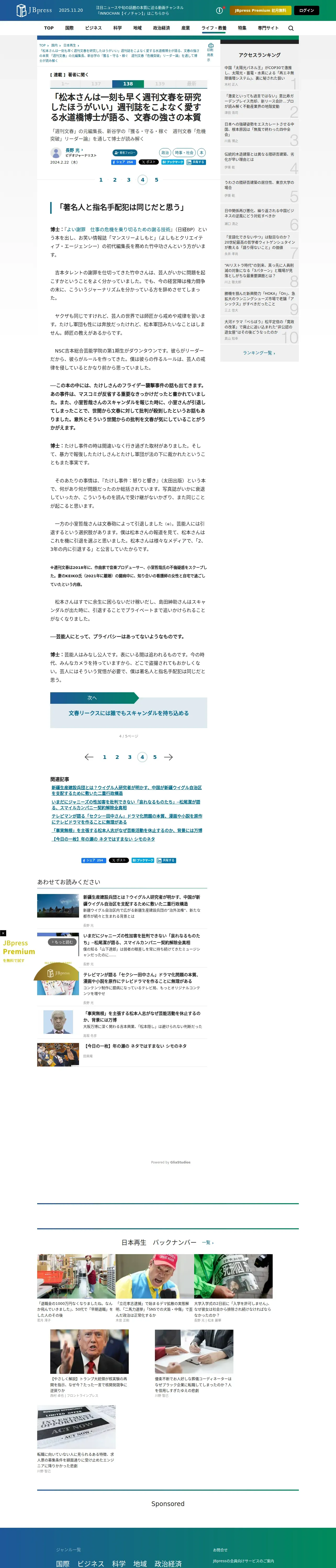Share on Facebook via the bottom シェア 254 button

tap(94, 860)
